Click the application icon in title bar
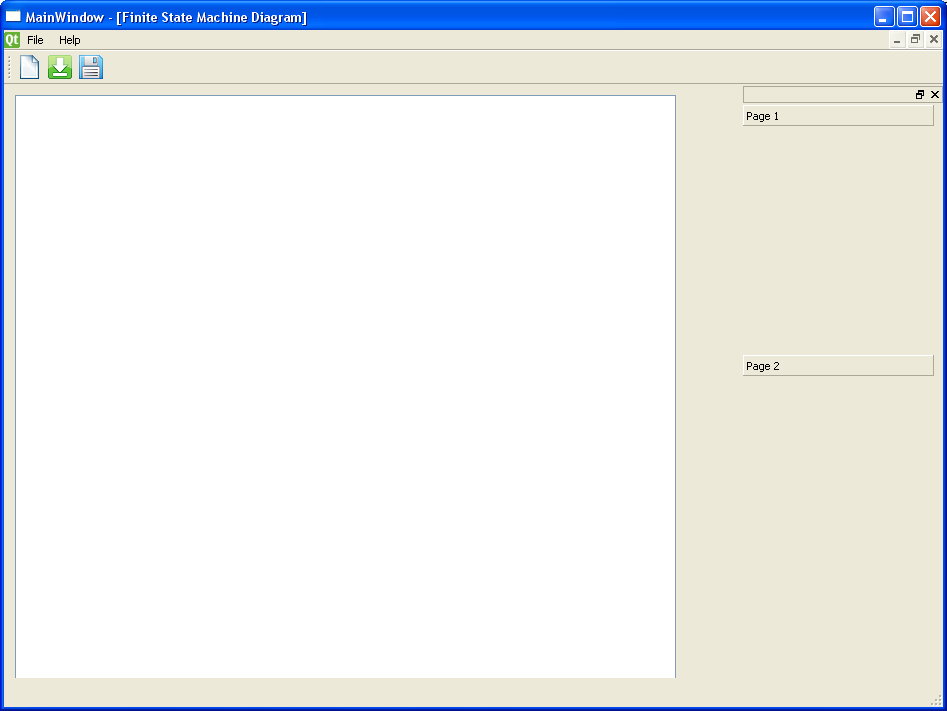947x711 pixels. (13, 16)
